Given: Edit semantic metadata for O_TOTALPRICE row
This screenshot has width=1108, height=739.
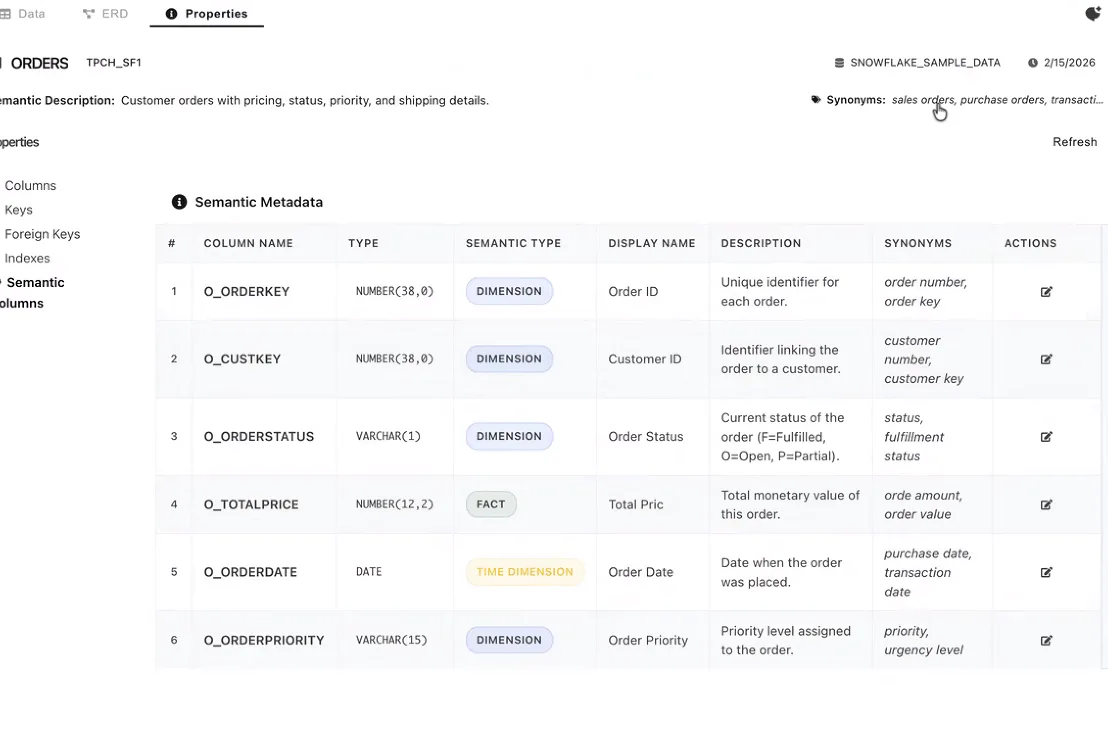Looking at the screenshot, I should (1046, 504).
